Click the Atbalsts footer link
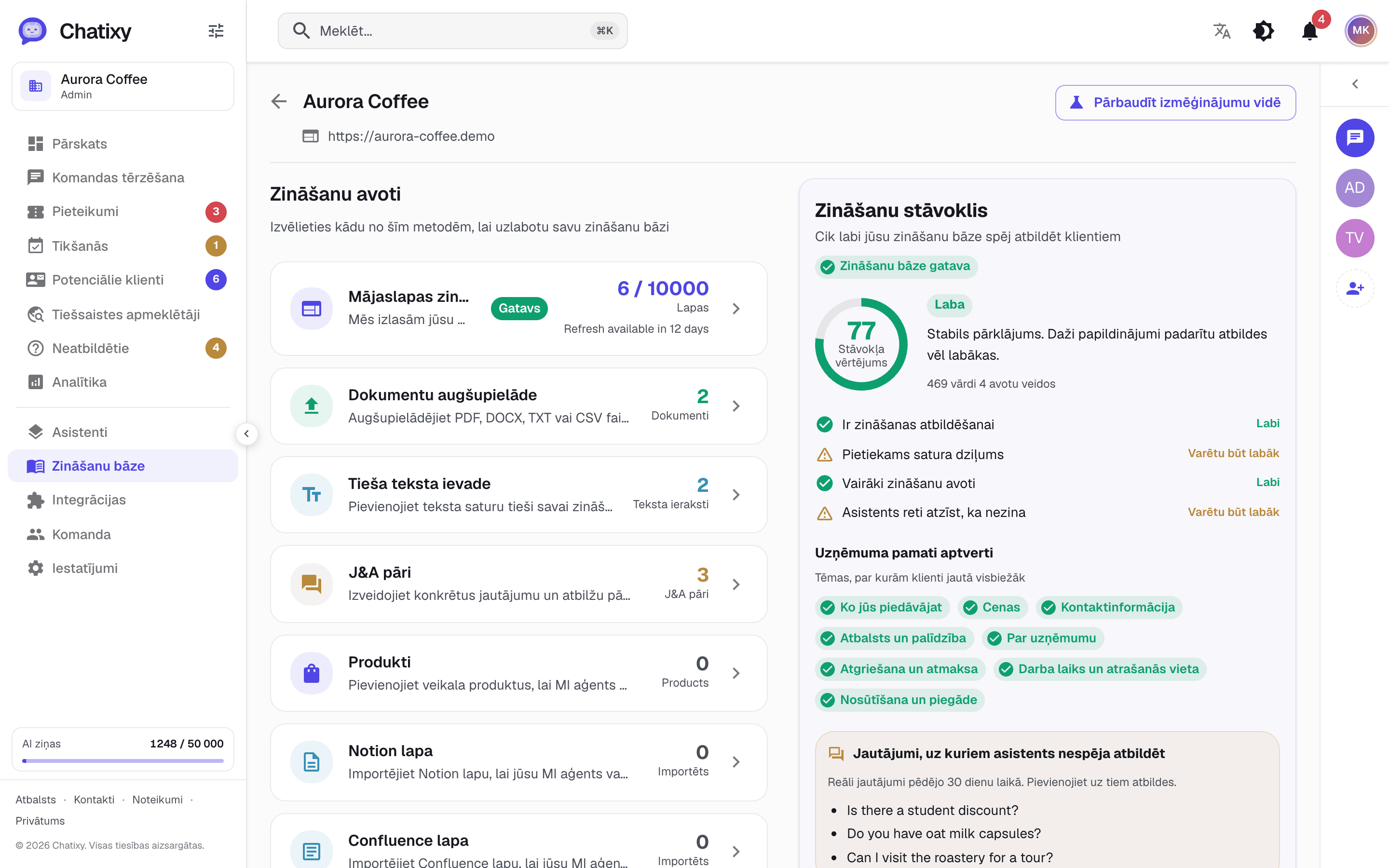1389x868 pixels. (36, 800)
